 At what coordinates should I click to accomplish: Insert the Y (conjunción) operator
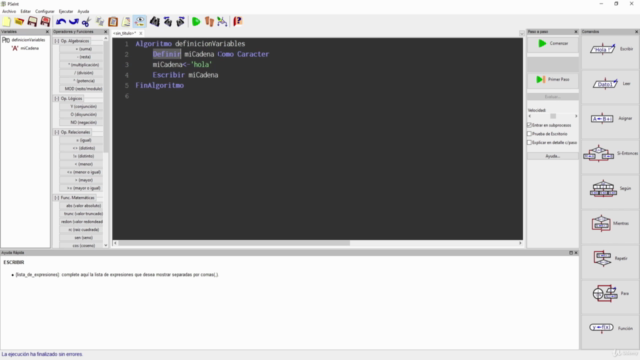(x=81, y=107)
